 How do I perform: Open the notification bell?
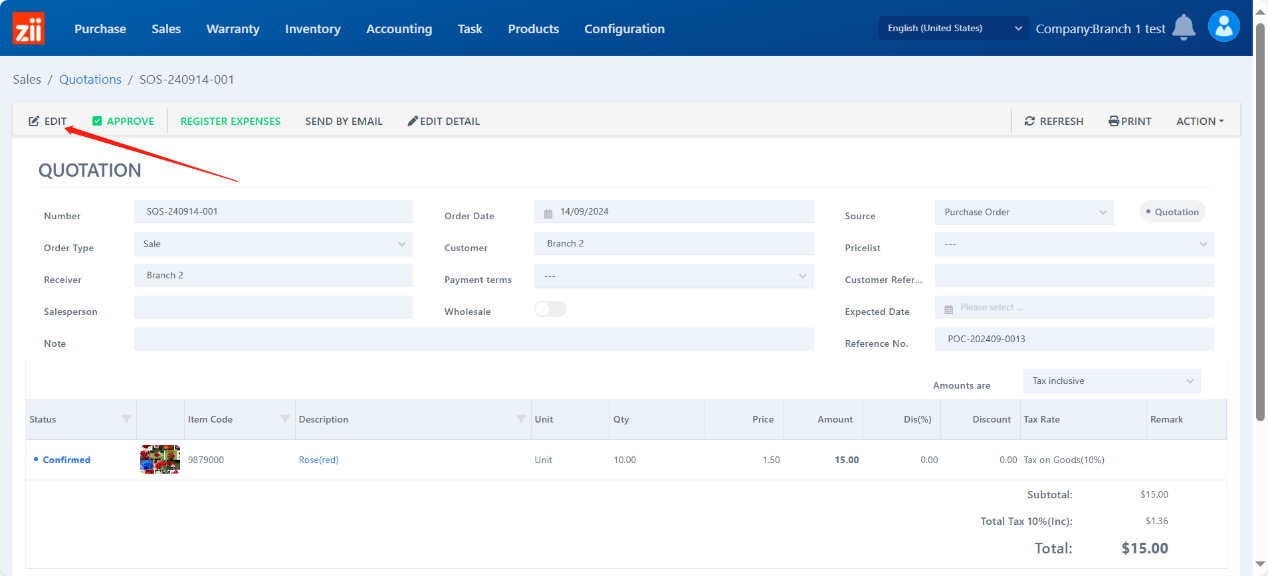pos(1184,28)
